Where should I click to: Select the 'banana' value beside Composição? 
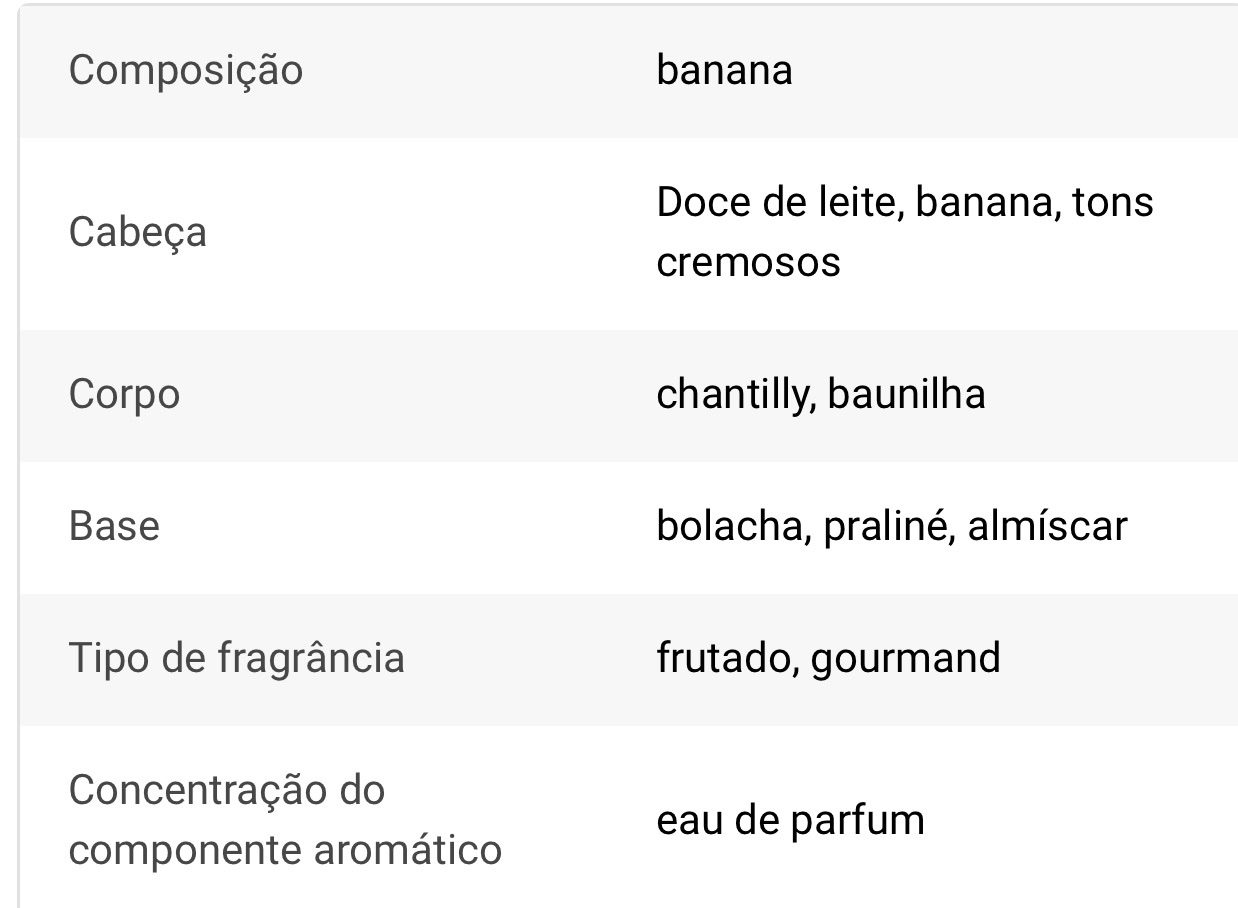coord(724,70)
